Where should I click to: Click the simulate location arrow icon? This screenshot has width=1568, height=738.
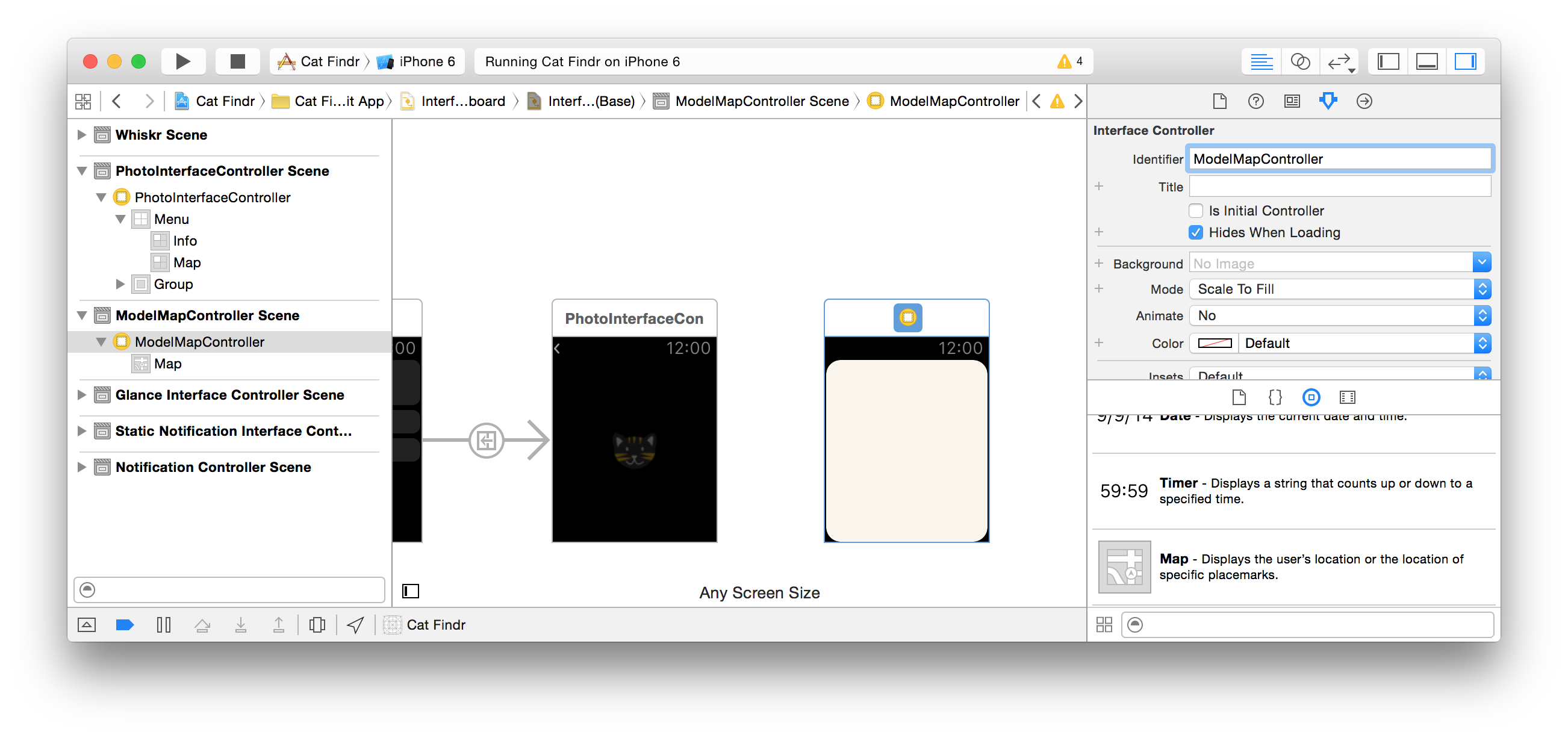coord(355,625)
